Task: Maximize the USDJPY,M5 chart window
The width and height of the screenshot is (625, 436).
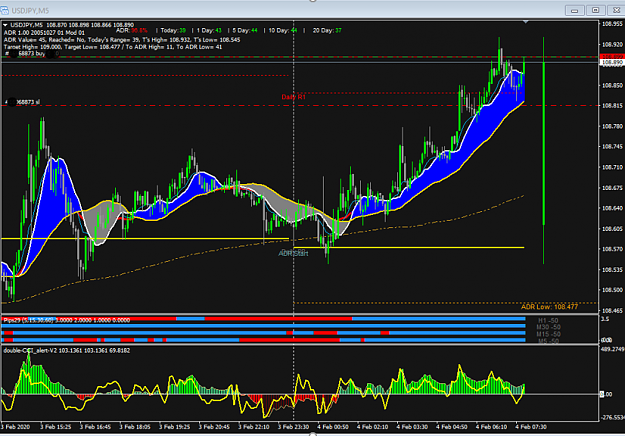Action: [x=596, y=10]
